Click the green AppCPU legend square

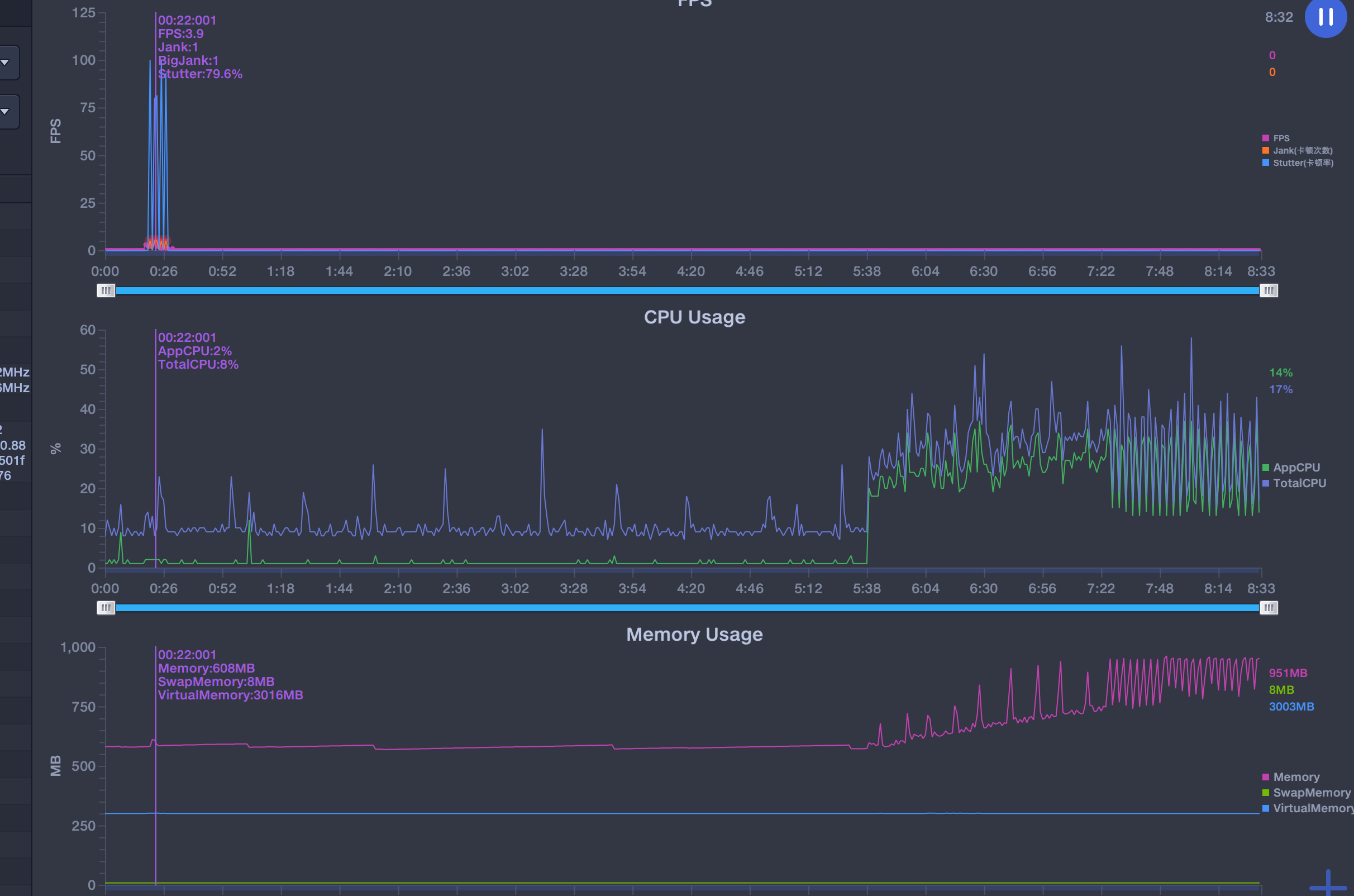pos(1265,467)
